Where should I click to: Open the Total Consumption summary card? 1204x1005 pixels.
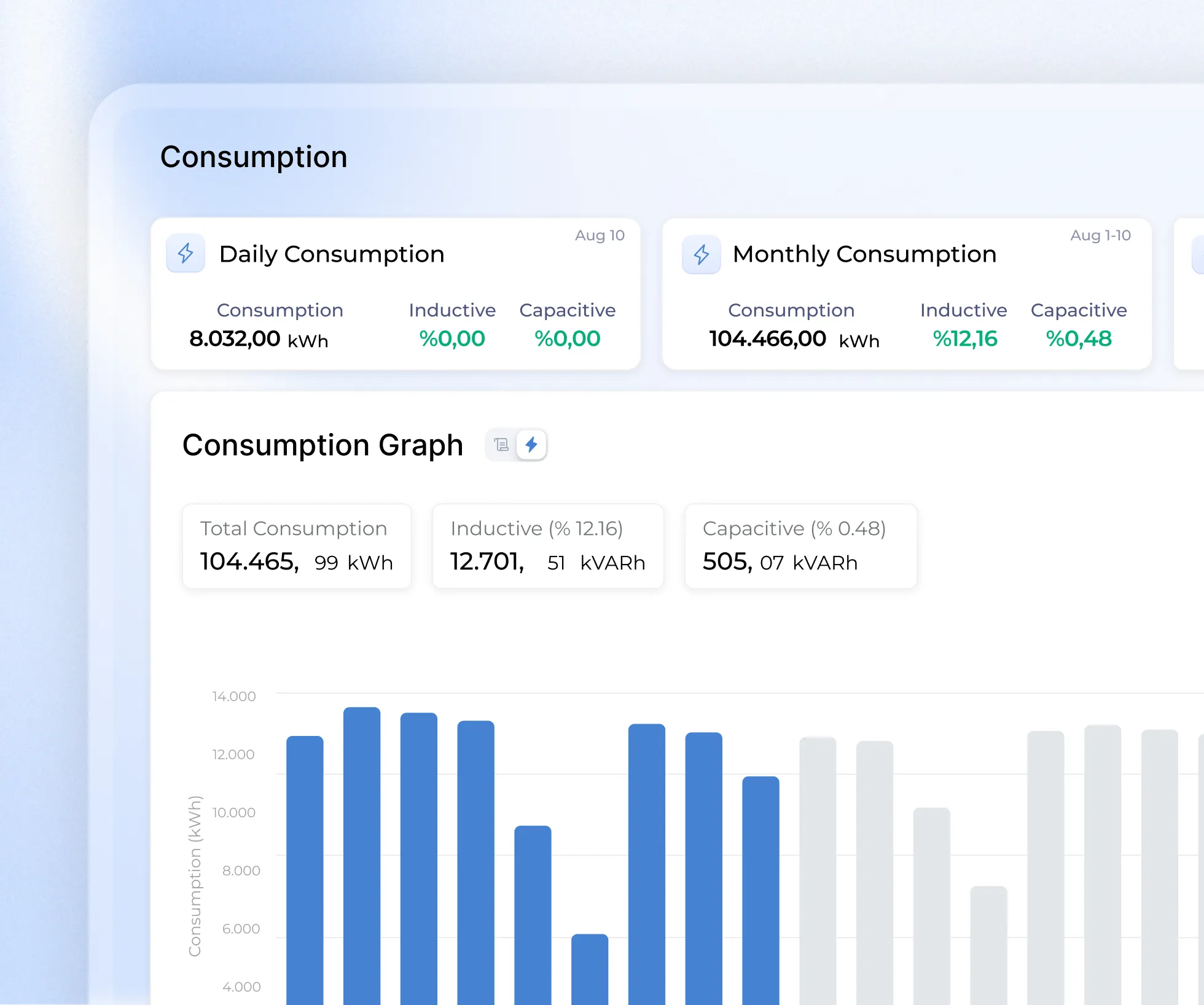(x=297, y=546)
